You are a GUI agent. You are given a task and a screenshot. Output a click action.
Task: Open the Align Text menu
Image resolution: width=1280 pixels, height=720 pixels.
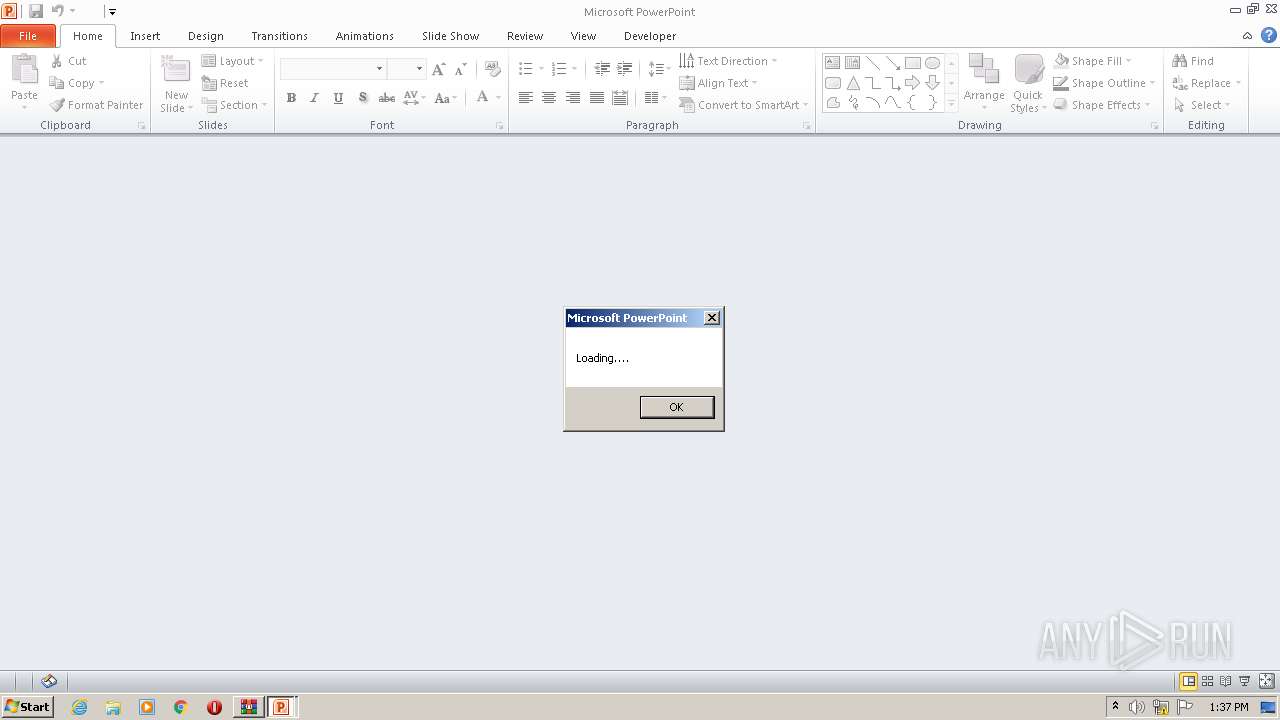click(719, 83)
